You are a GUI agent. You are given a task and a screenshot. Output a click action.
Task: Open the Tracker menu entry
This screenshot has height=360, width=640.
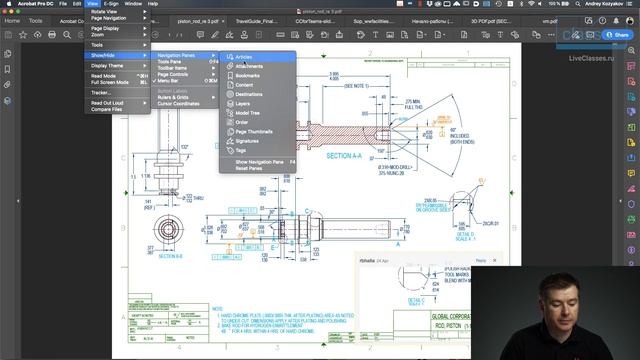point(117,93)
